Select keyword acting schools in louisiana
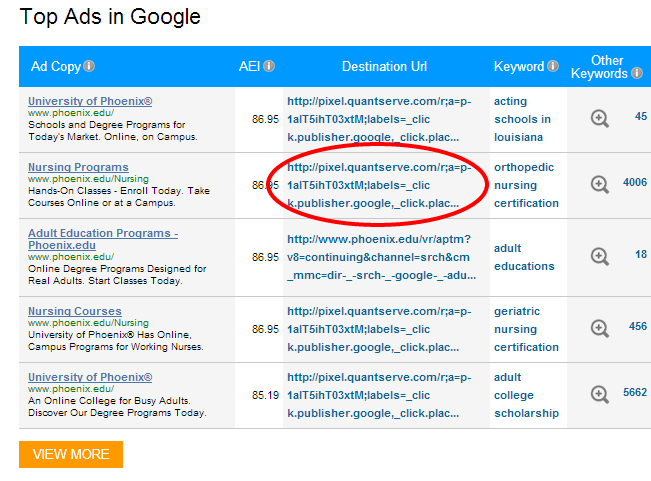This screenshot has height=481, width=651. pyautogui.click(x=522, y=119)
